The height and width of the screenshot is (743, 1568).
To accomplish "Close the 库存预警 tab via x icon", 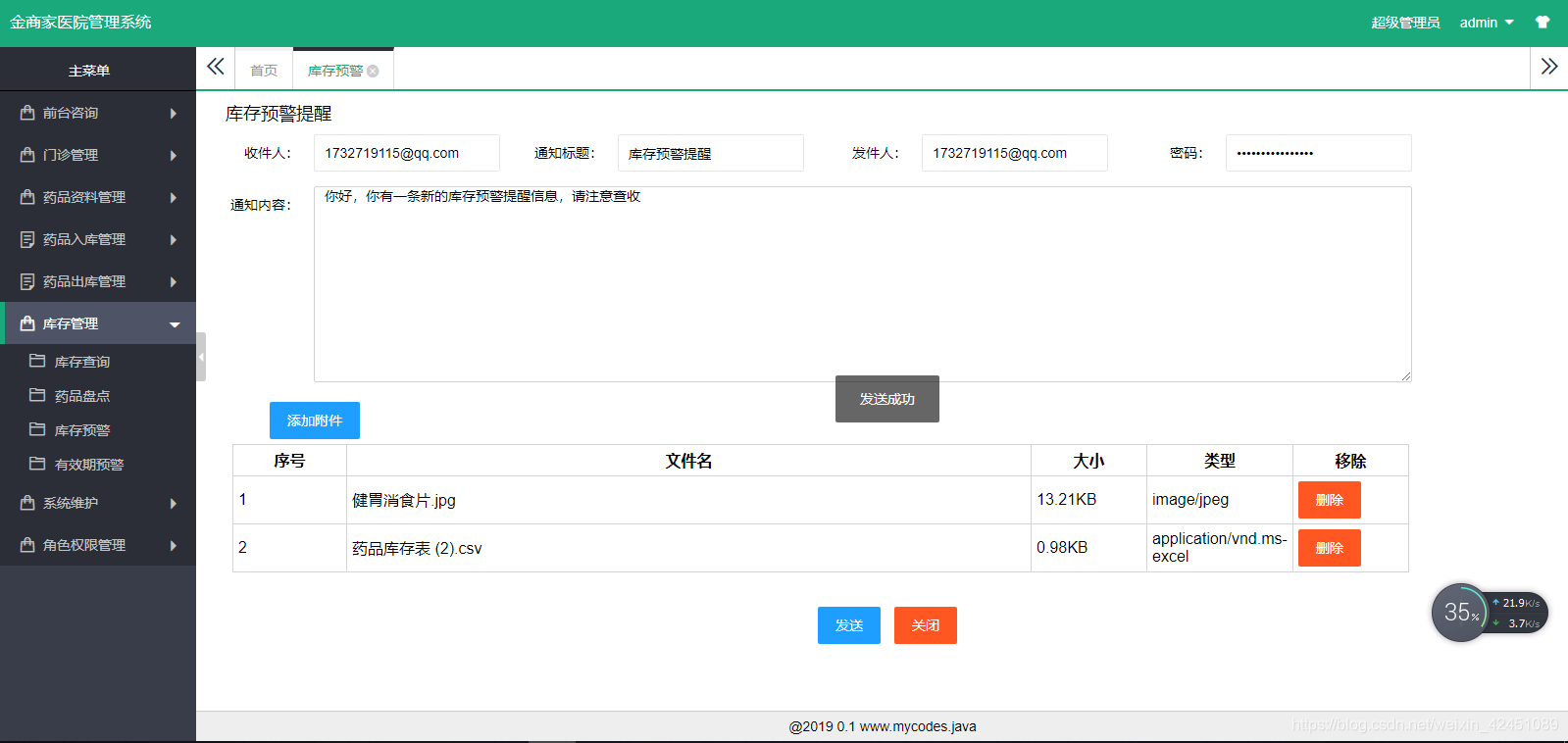I will [x=373, y=71].
